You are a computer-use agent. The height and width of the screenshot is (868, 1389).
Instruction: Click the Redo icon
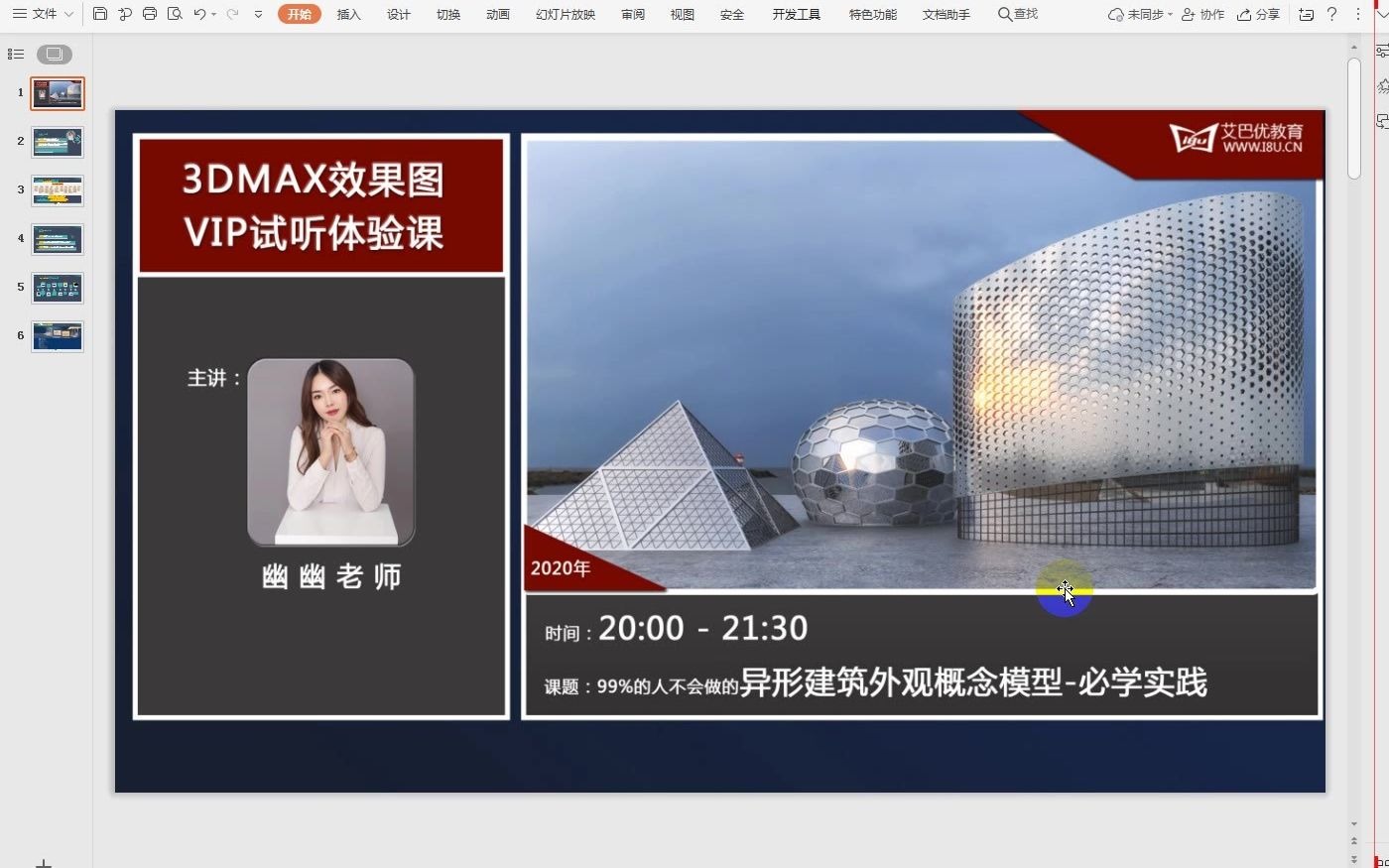231,14
